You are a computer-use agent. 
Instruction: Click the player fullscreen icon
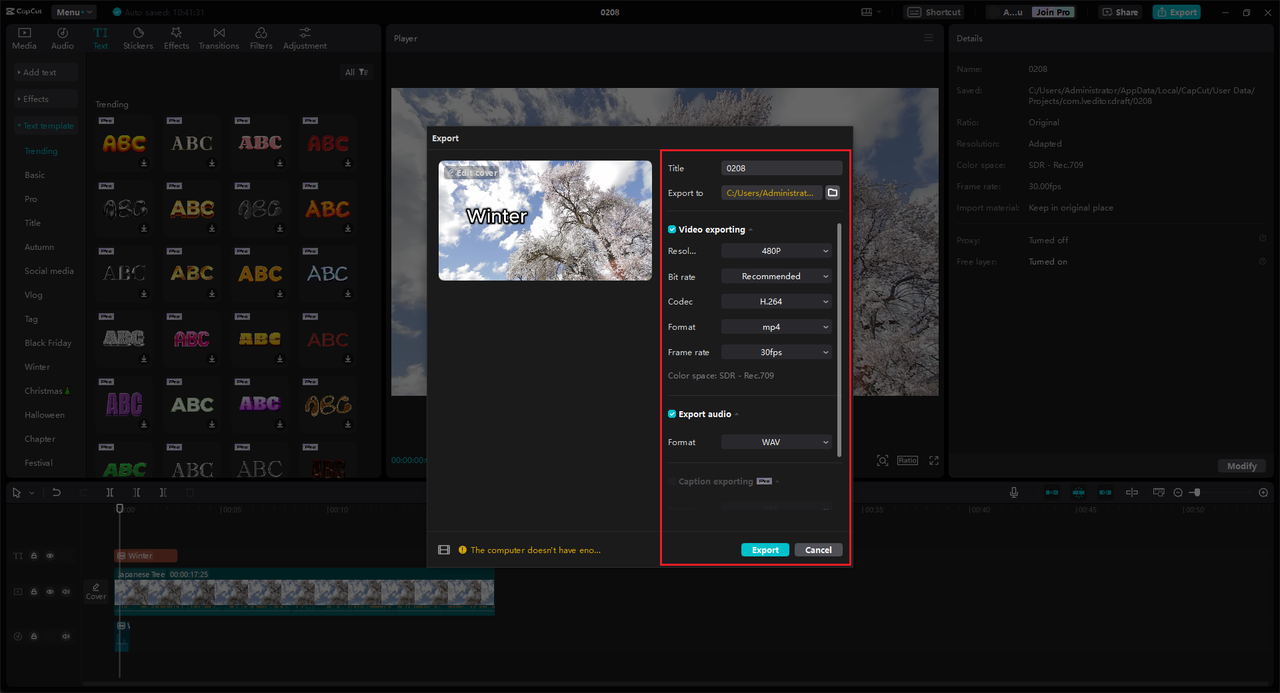click(934, 461)
